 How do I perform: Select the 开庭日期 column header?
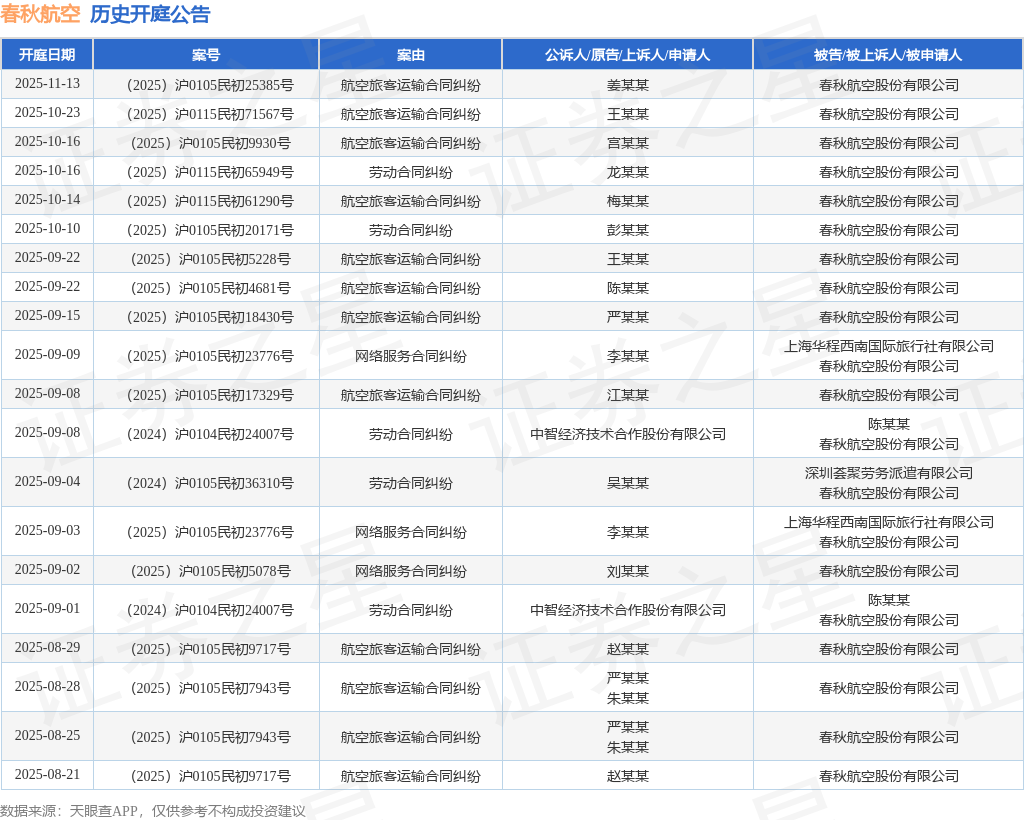click(x=47, y=55)
